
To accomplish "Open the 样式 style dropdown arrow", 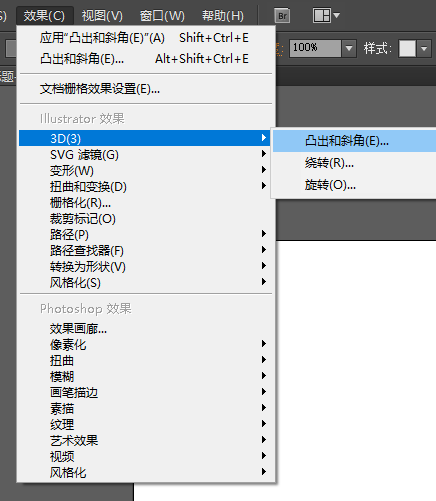I will [x=424, y=49].
